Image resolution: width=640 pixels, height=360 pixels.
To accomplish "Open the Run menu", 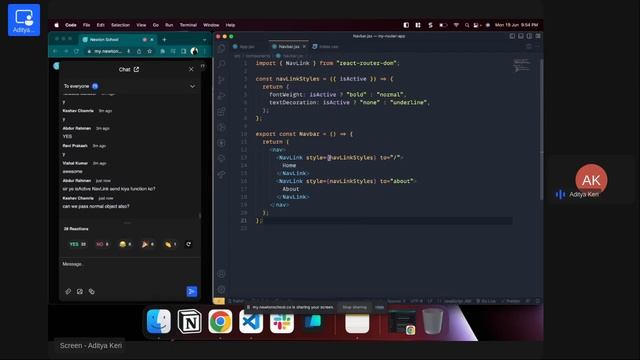I will coord(169,25).
